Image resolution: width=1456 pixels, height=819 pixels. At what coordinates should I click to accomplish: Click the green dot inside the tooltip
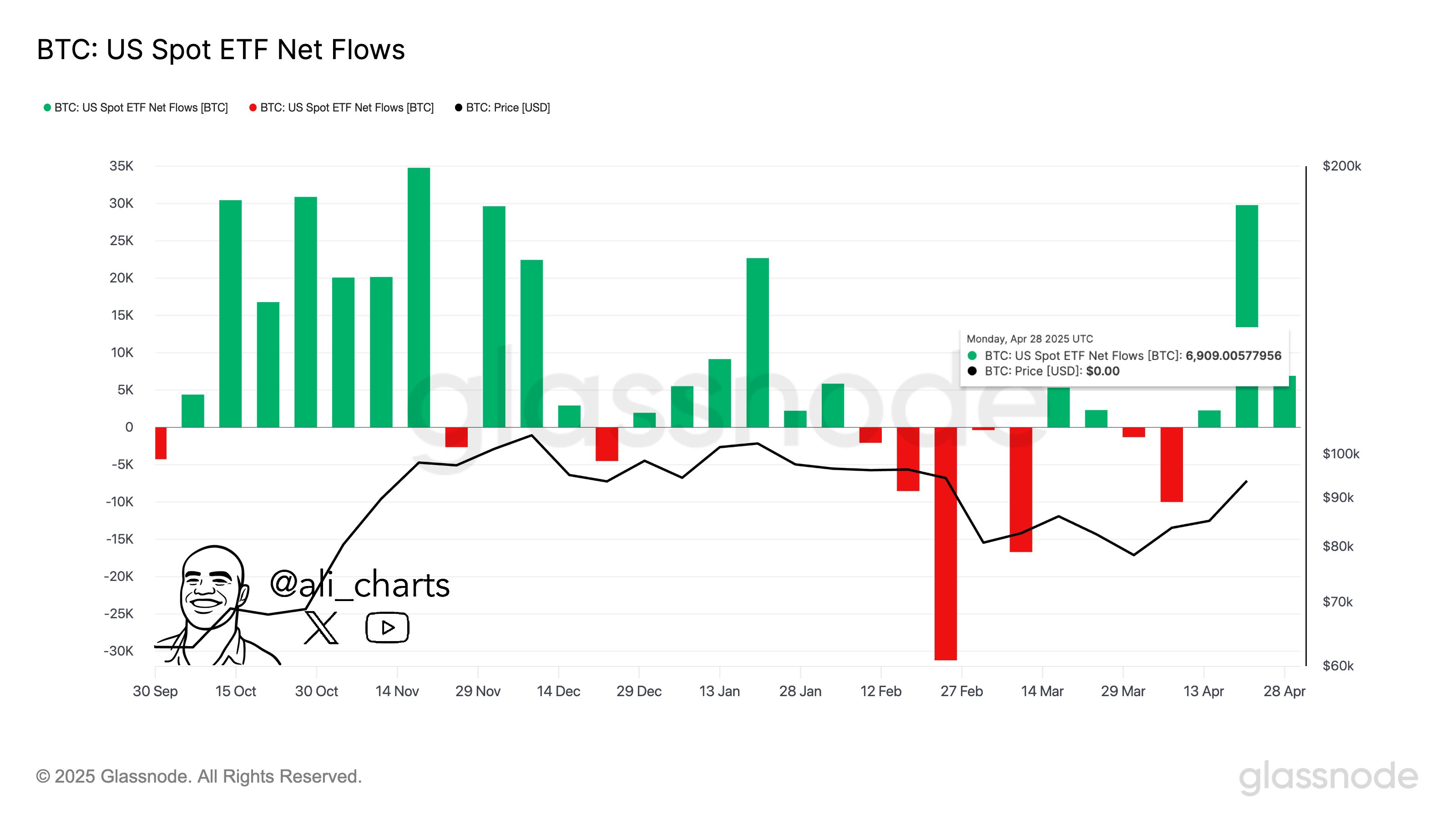tap(972, 355)
